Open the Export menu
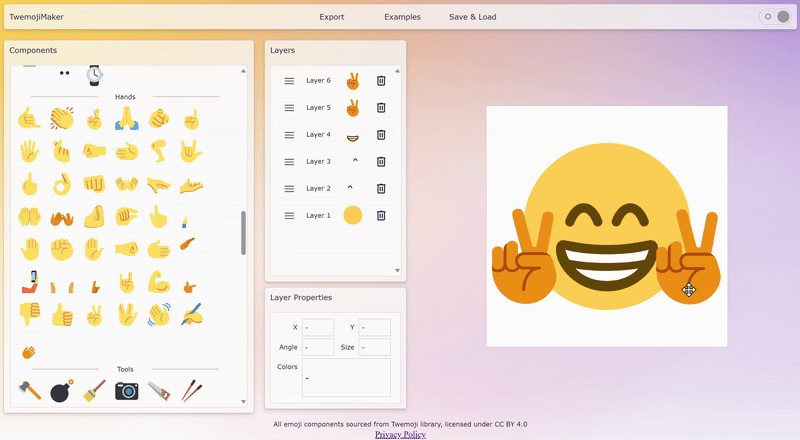800x440 pixels. [x=332, y=17]
